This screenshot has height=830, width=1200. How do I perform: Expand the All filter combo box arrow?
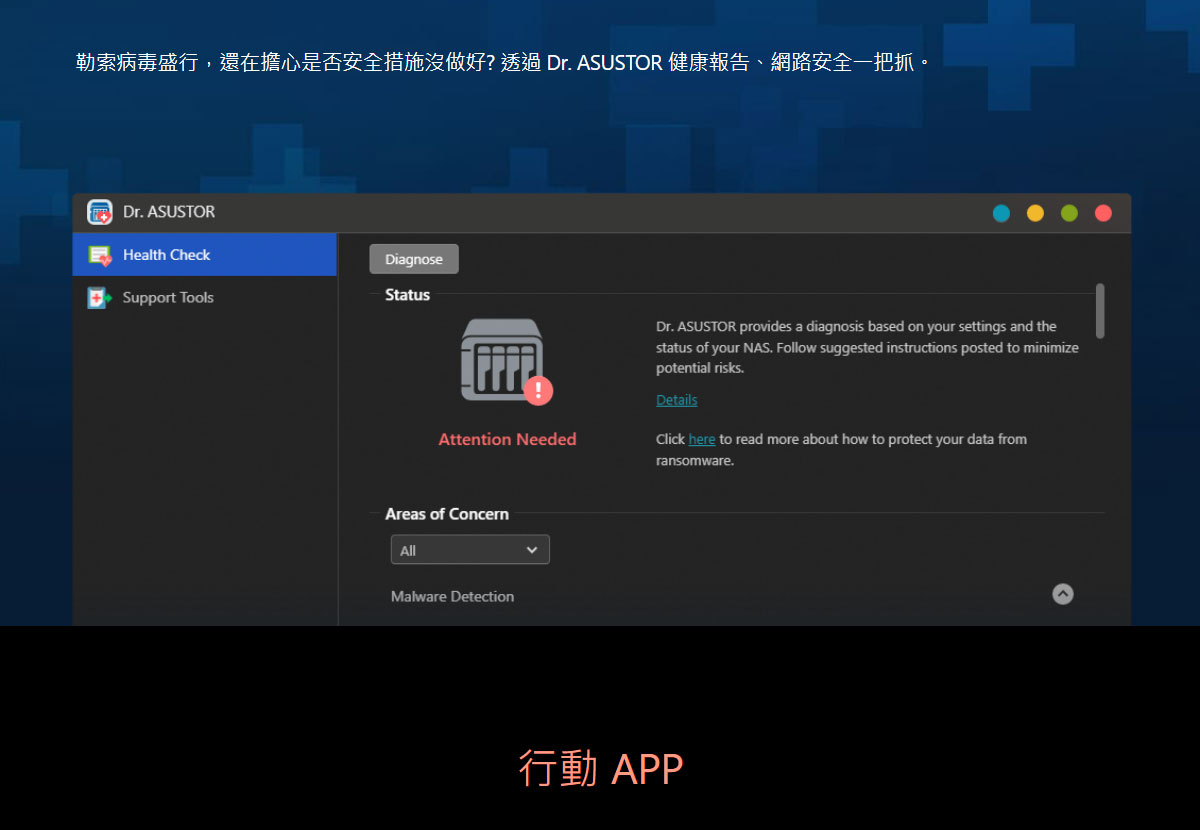pos(533,549)
